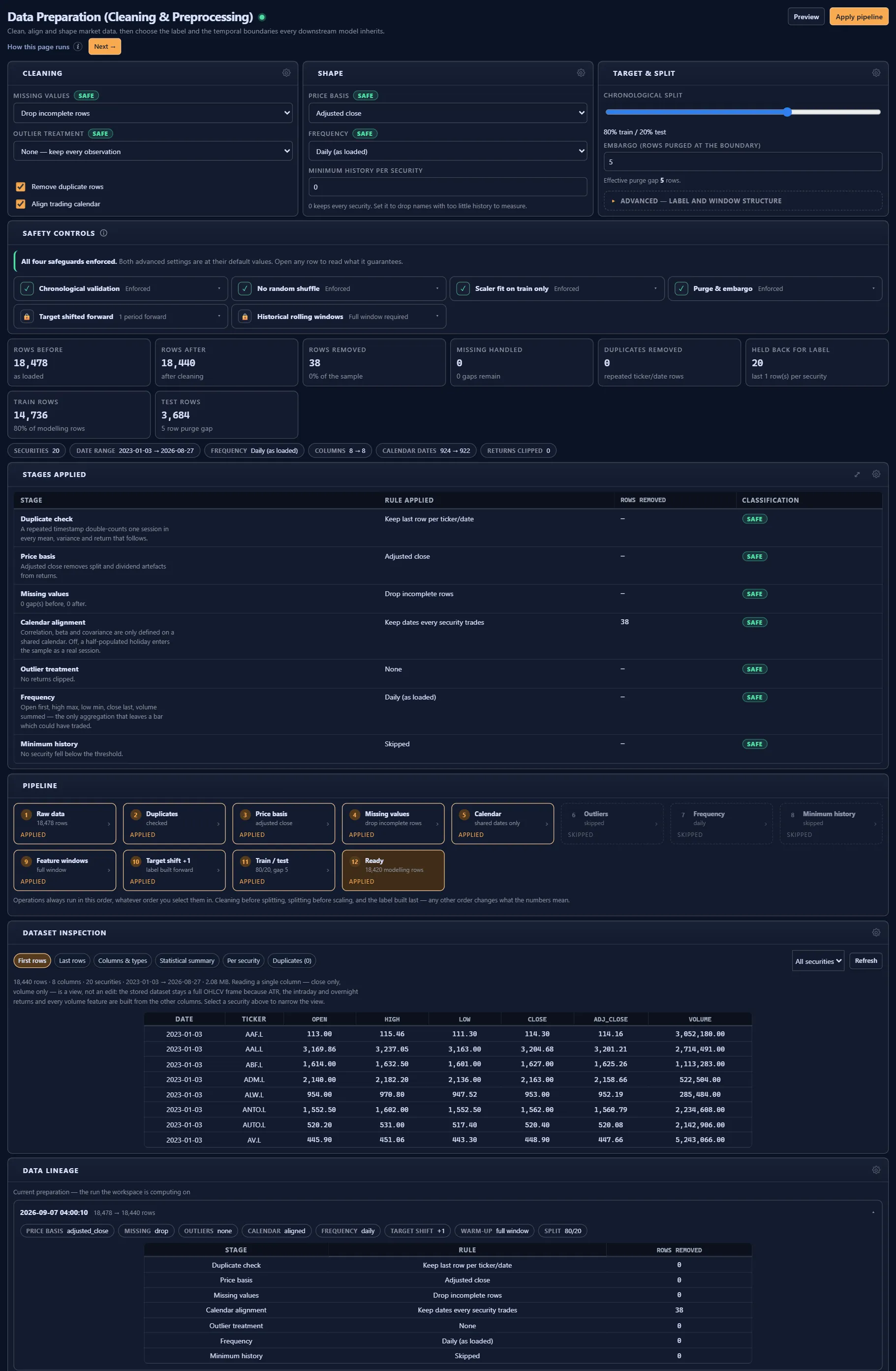Viewport: 896px width, 1371px height.
Task: Open Data Lineage gear settings
Action: (x=876, y=1171)
